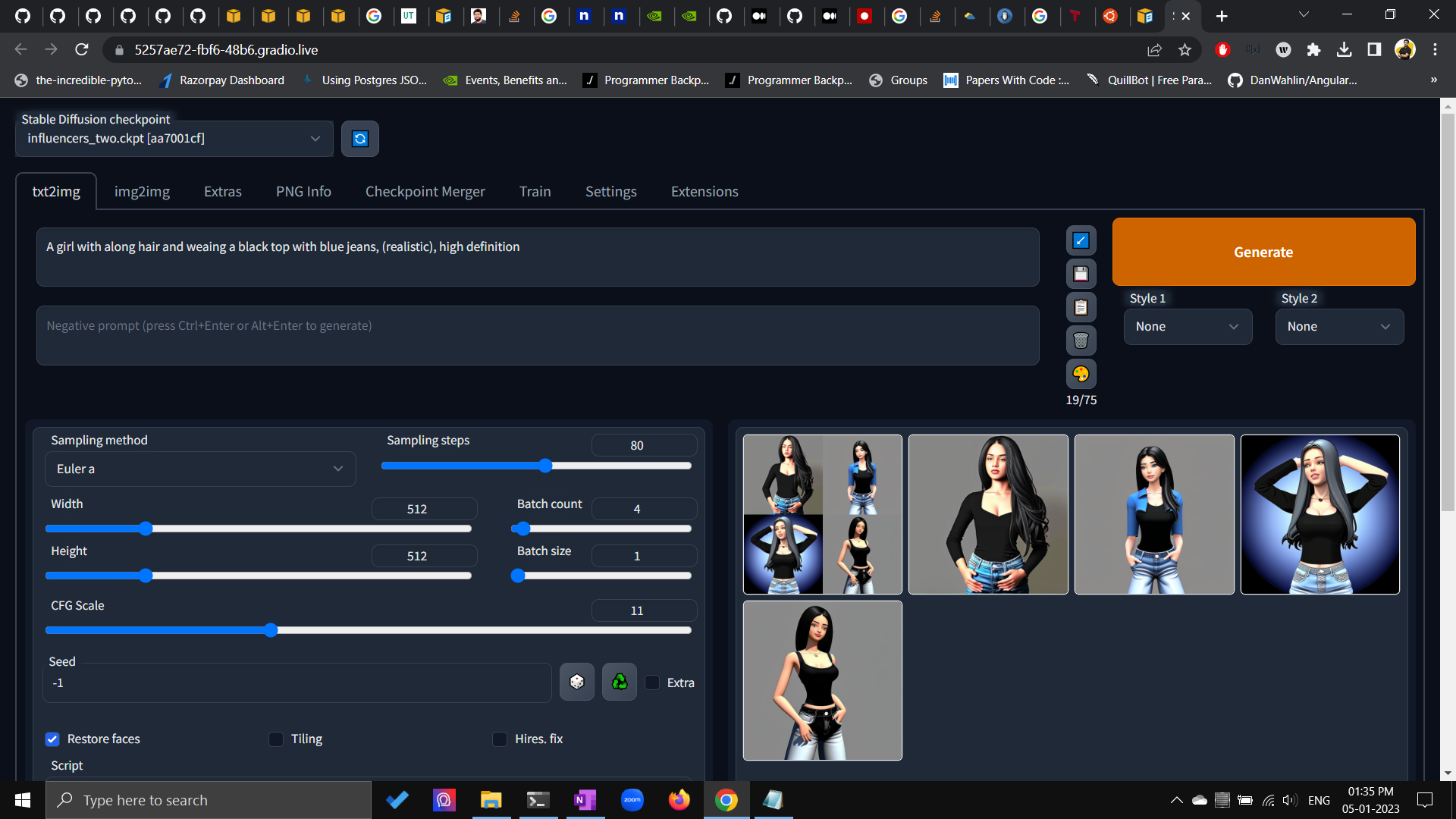Switch to the img2img tab
Image resolution: width=1456 pixels, height=819 pixels.
click(x=142, y=192)
